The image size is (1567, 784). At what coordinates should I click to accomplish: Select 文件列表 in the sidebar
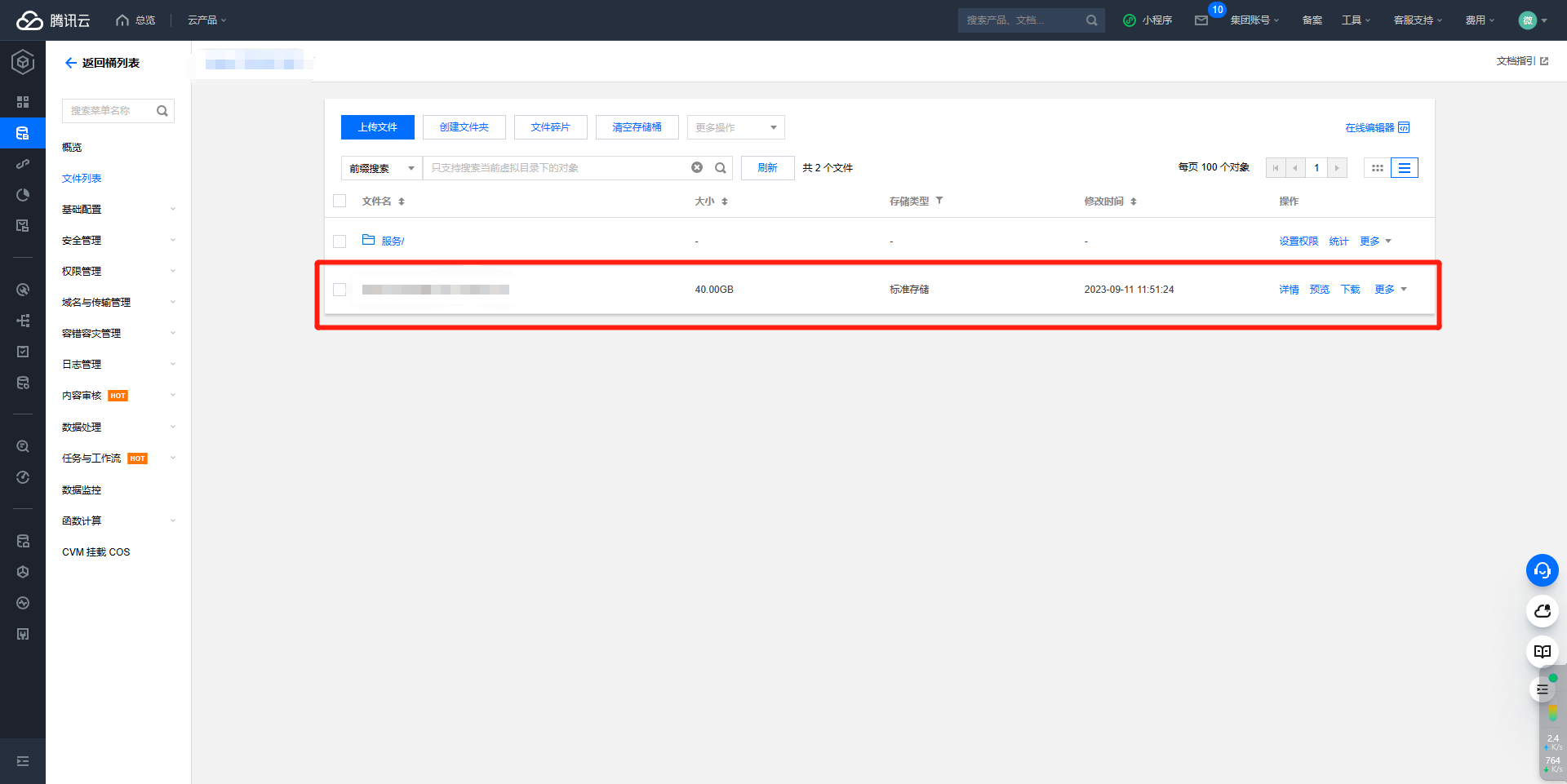click(82, 179)
